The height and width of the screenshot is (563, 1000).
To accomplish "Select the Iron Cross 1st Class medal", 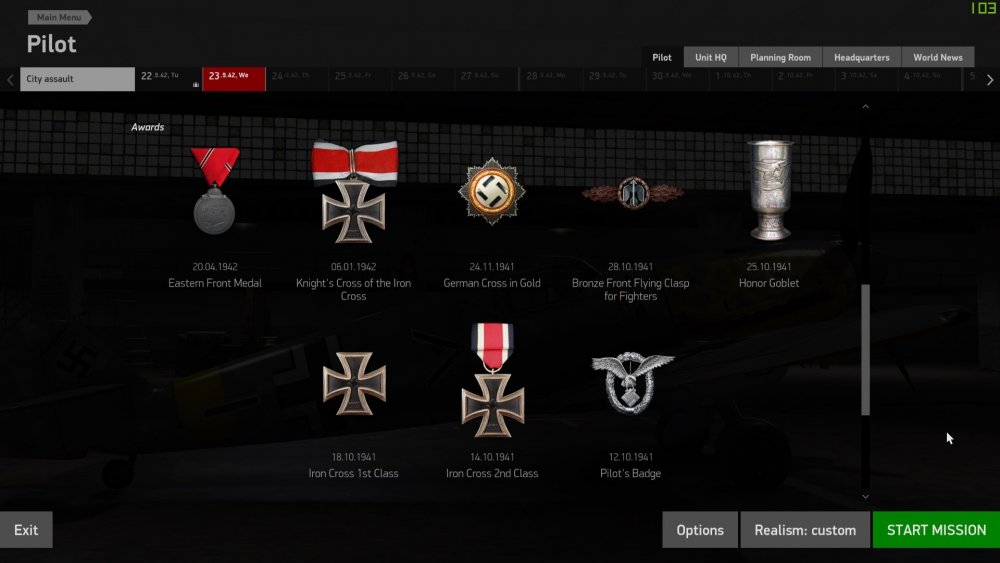I will tap(354, 383).
